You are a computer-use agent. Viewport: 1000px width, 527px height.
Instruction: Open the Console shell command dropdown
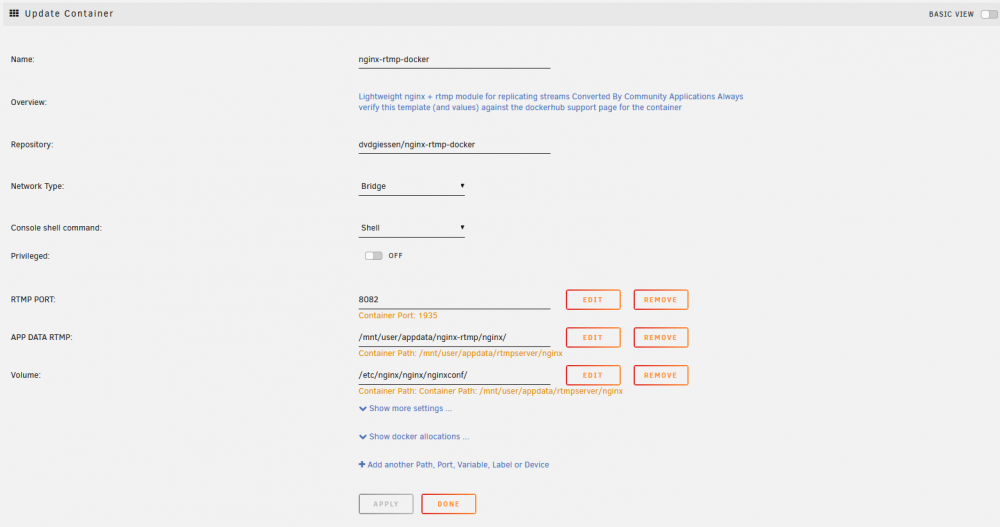[411, 228]
